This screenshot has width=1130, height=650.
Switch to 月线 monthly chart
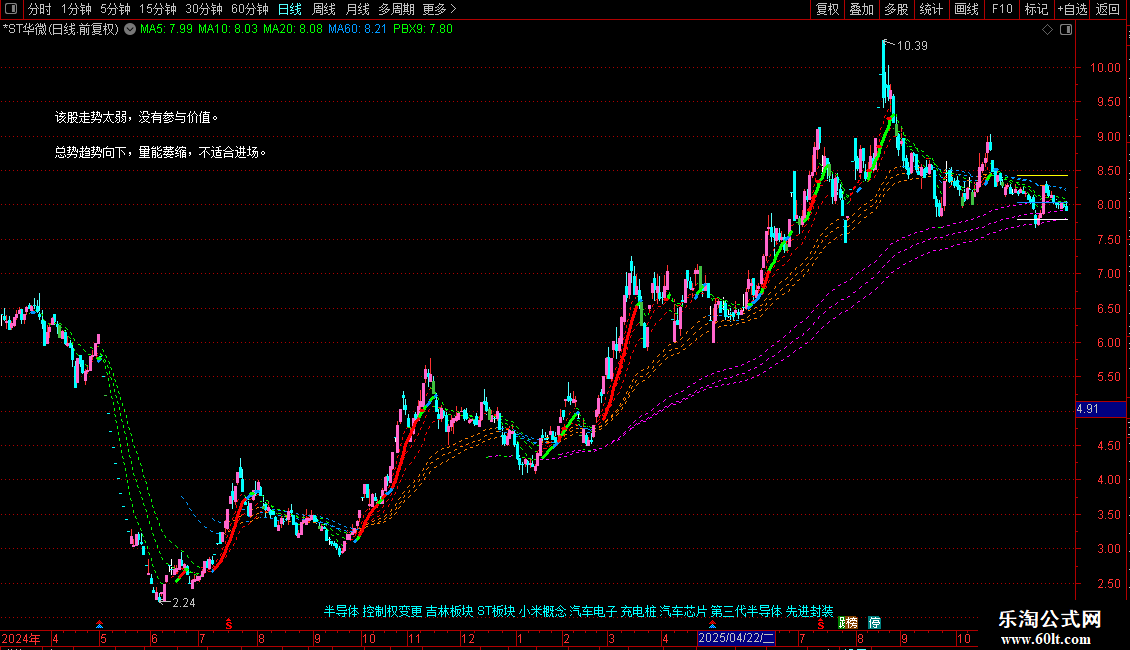(357, 9)
